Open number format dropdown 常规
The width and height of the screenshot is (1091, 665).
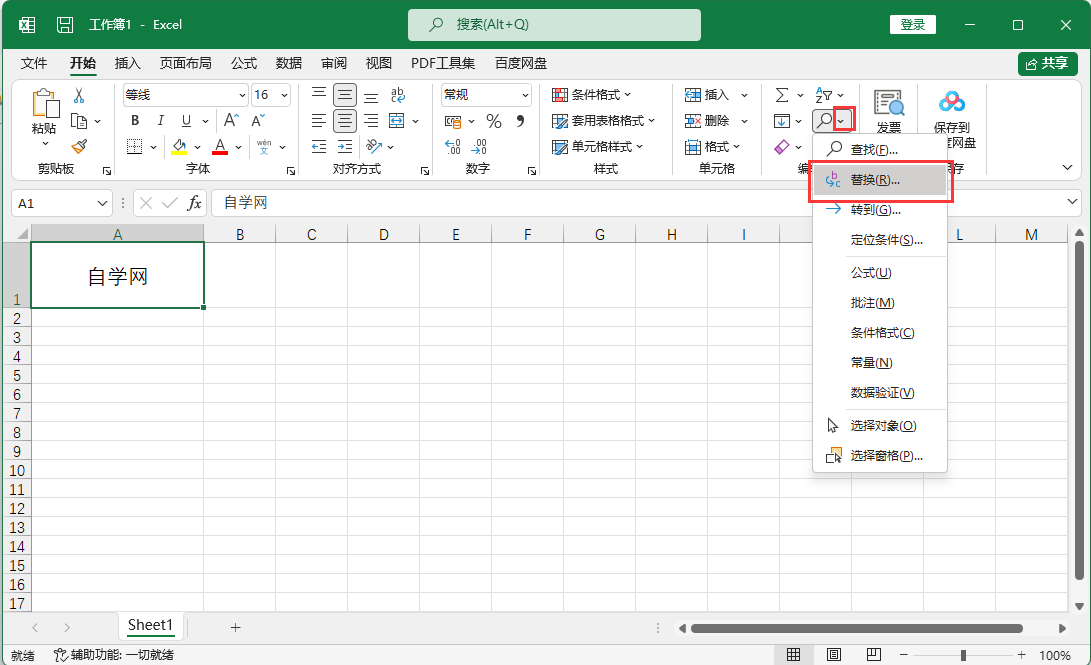(x=525, y=95)
